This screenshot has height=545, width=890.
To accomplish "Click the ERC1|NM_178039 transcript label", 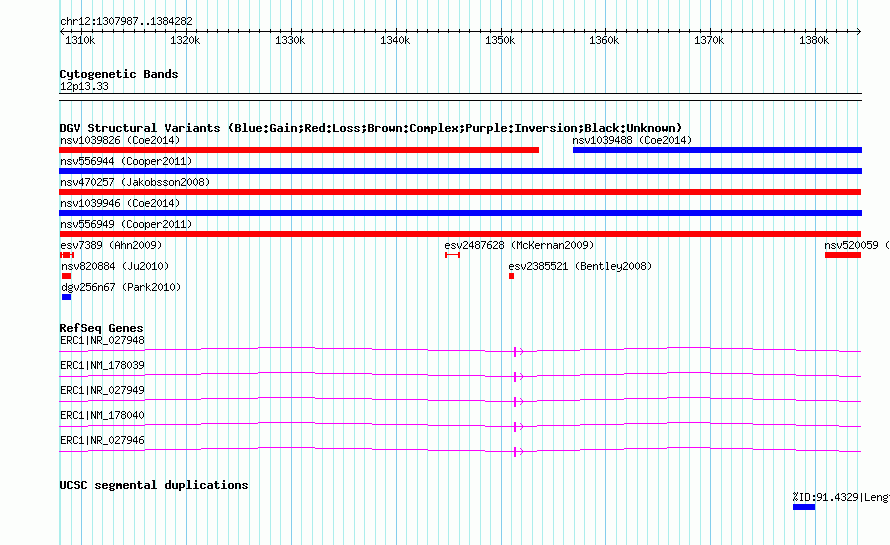I will click(102, 365).
